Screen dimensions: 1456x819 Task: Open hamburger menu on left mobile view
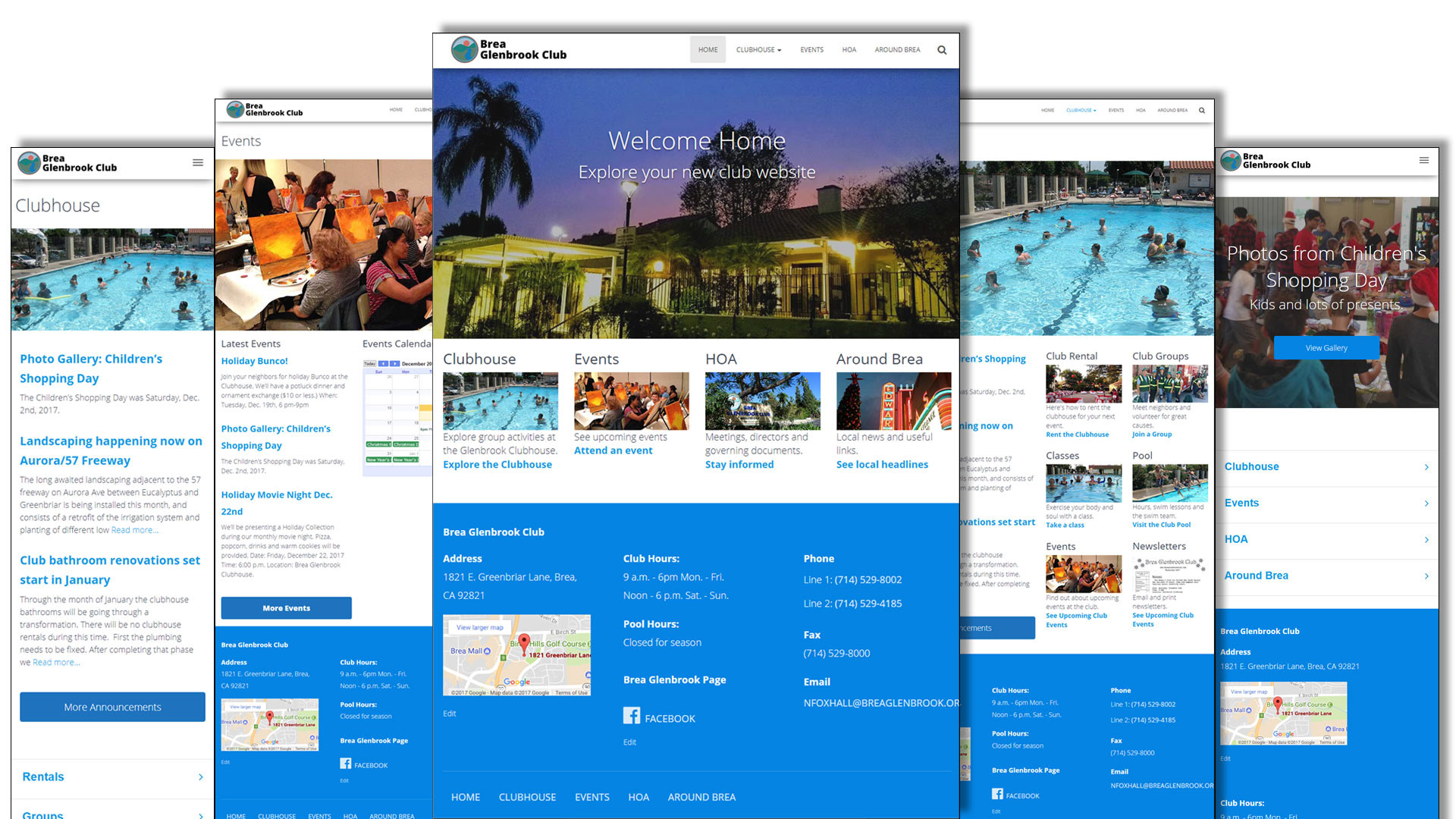pos(198,162)
